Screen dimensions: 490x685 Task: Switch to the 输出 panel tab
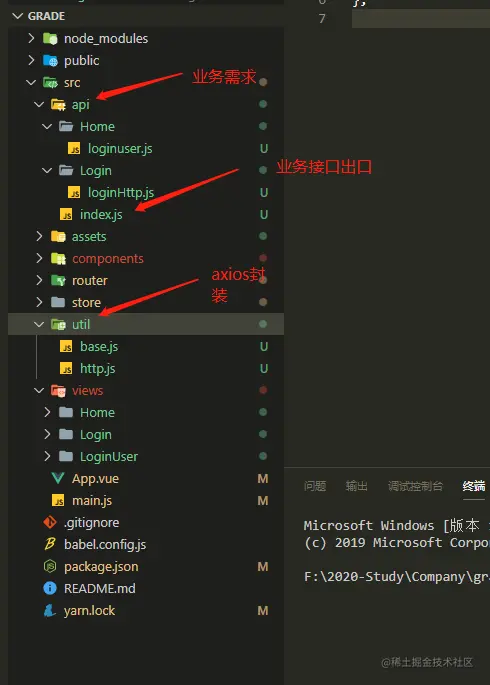click(356, 486)
